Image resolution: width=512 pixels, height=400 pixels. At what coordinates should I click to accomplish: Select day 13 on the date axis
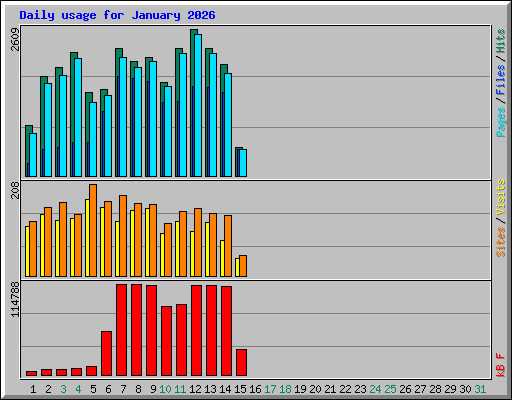(x=210, y=389)
